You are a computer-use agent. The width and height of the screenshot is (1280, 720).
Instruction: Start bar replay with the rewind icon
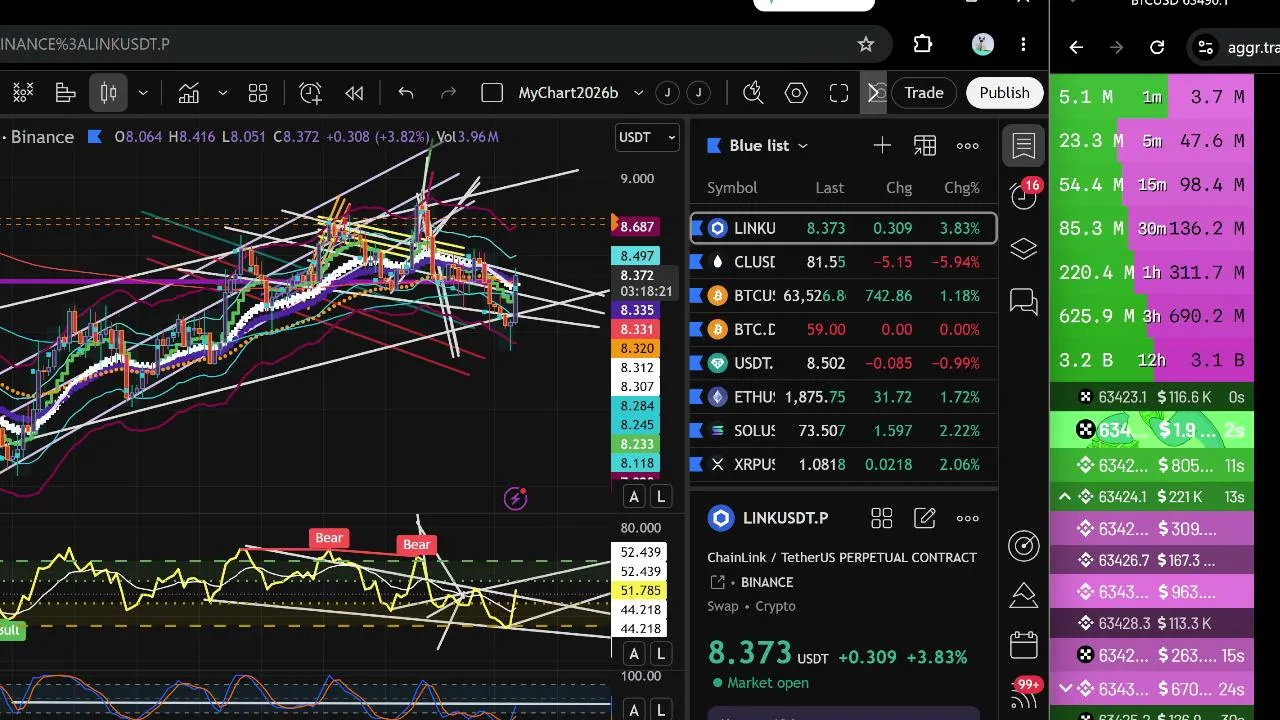354,93
